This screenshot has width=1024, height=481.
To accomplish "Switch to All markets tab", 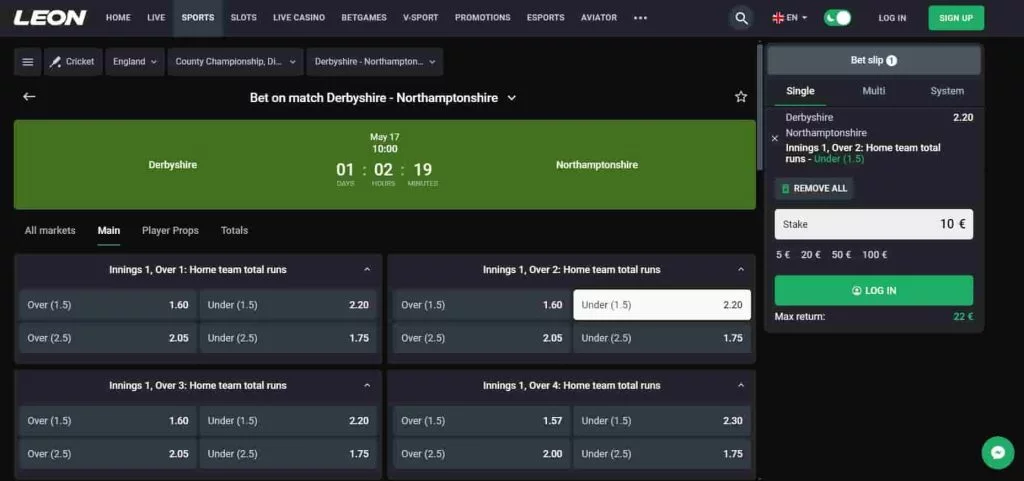I will click(x=50, y=230).
